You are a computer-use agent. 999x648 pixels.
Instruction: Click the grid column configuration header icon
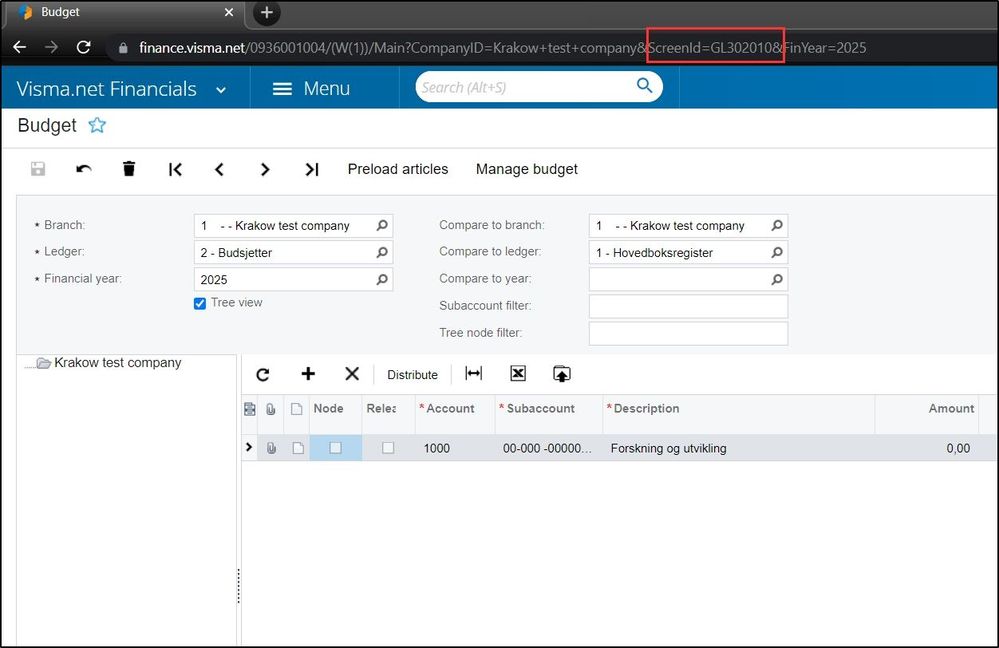250,409
